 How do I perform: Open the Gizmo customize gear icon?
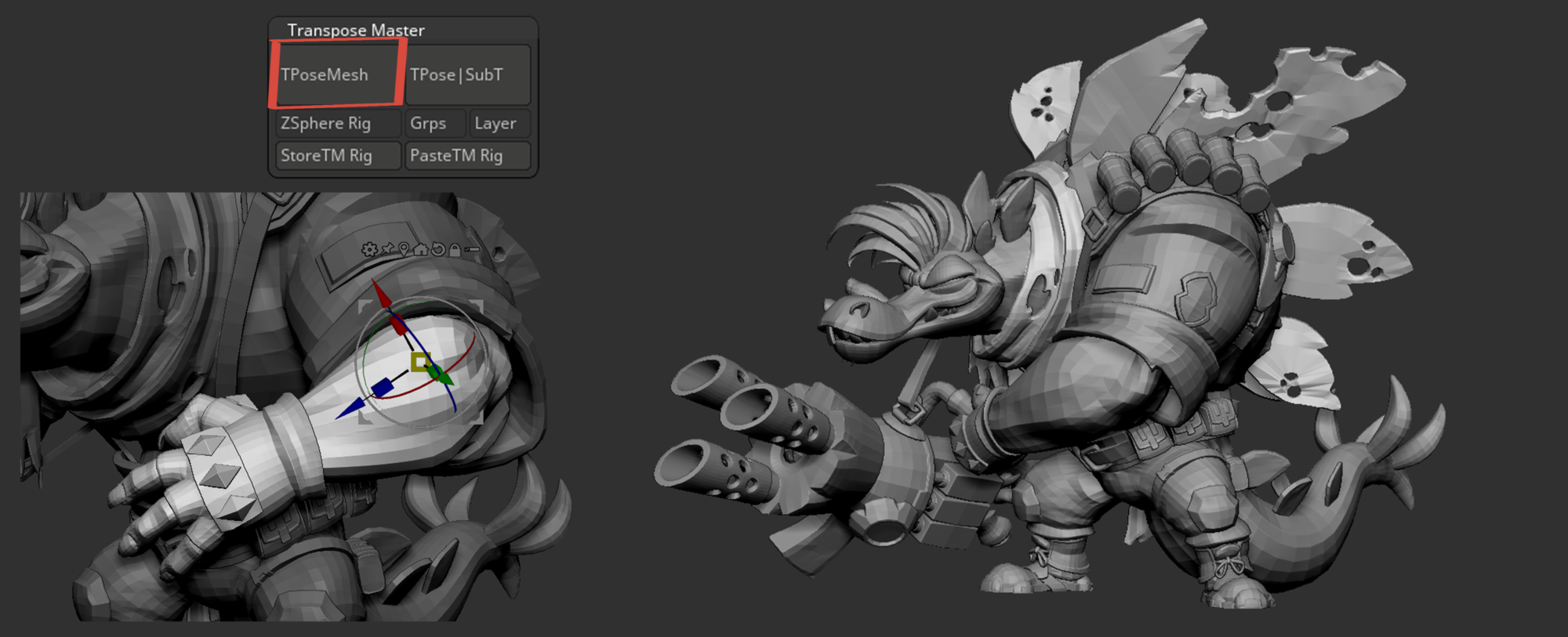coord(369,250)
